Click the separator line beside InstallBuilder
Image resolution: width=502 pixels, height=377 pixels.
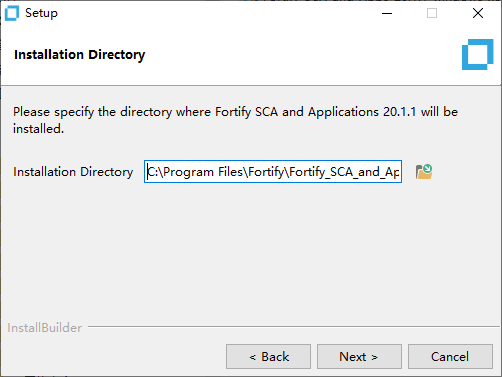point(294,327)
